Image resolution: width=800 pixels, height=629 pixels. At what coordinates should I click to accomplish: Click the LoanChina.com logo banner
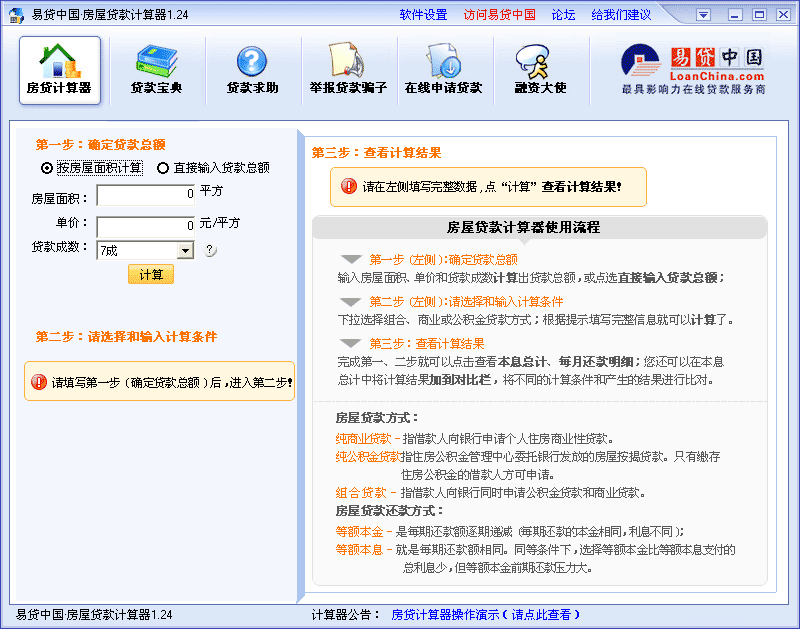[x=693, y=69]
